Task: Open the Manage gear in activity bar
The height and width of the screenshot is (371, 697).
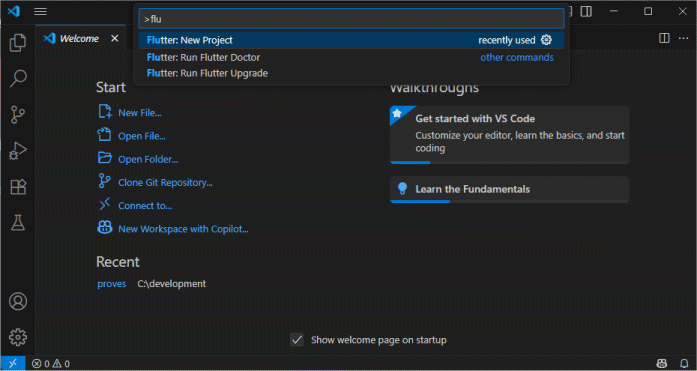Action: [x=18, y=337]
